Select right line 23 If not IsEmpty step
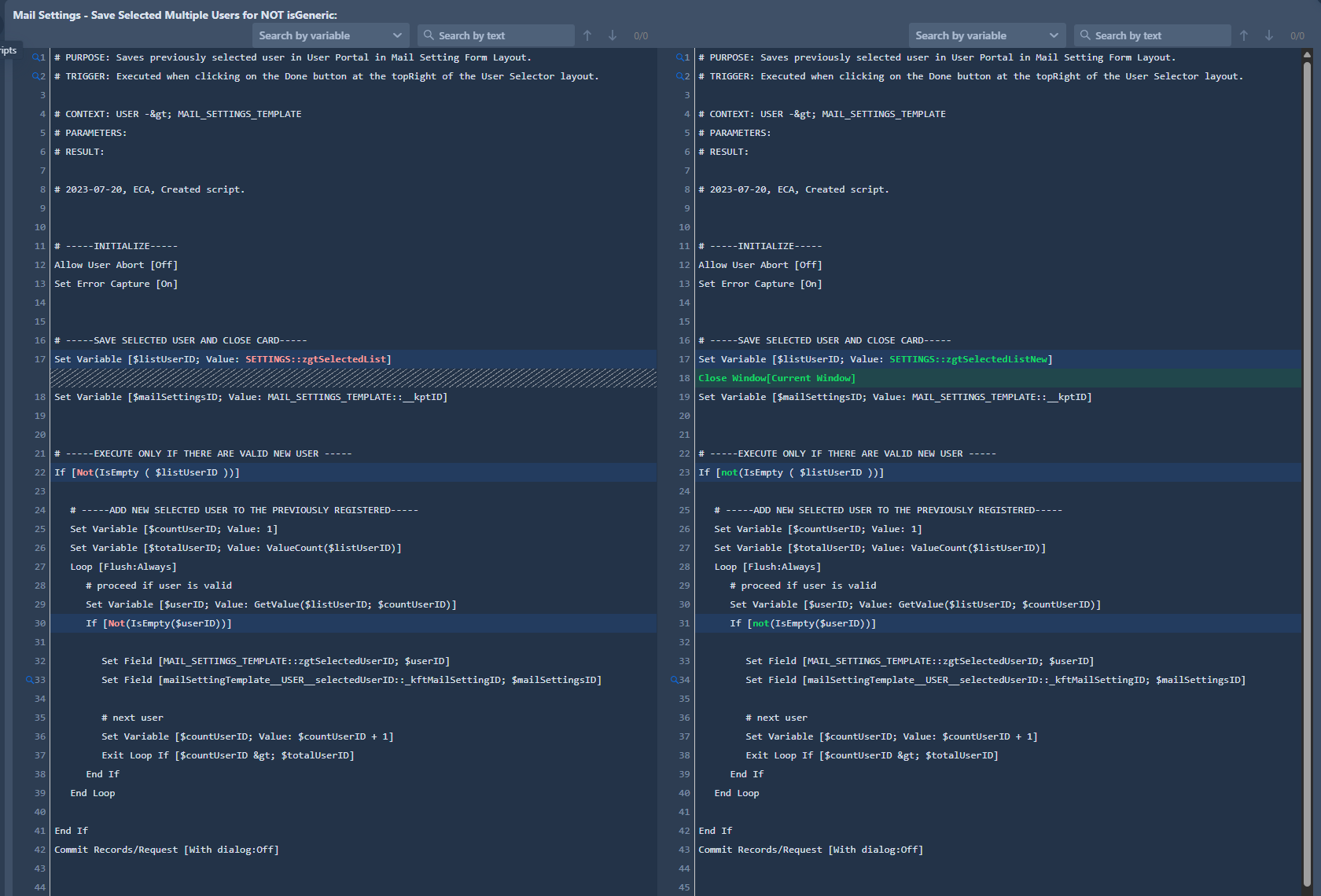Screen dimensions: 1321x896 [x=791, y=472]
